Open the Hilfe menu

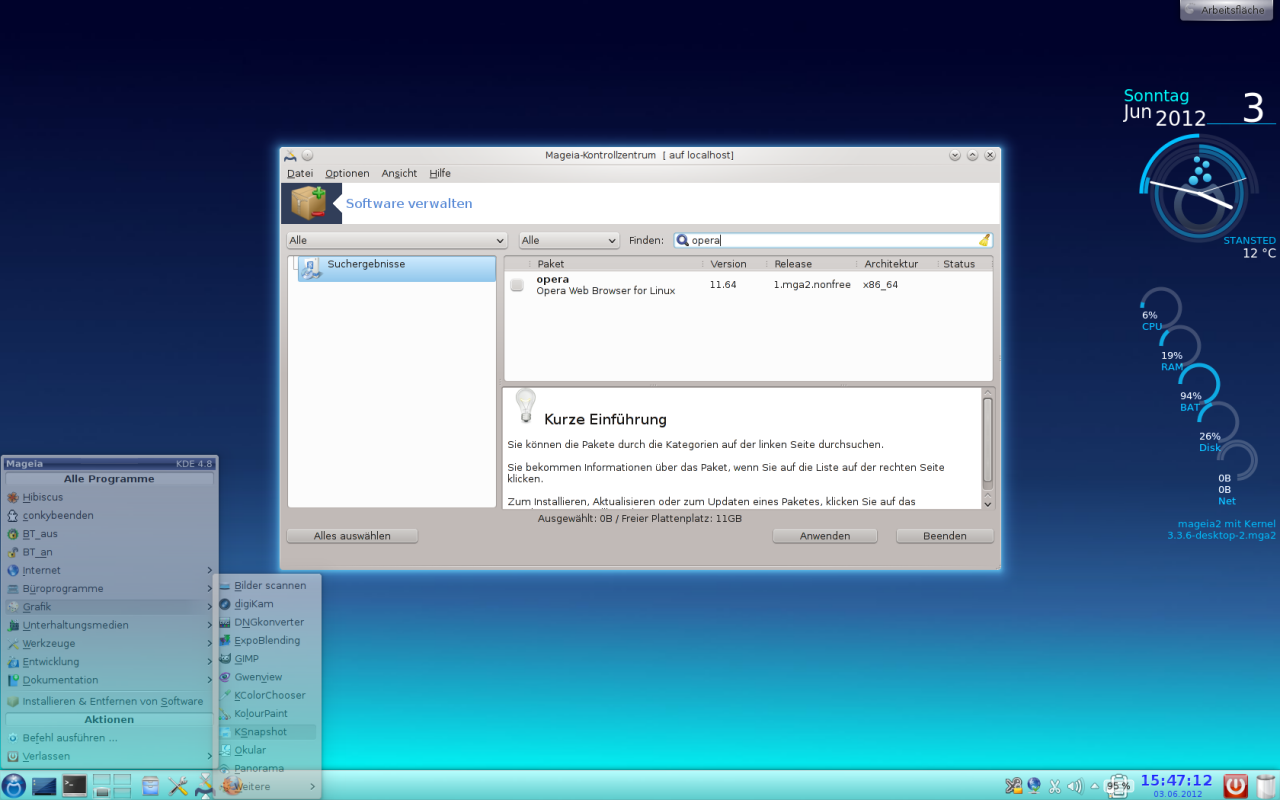[440, 173]
